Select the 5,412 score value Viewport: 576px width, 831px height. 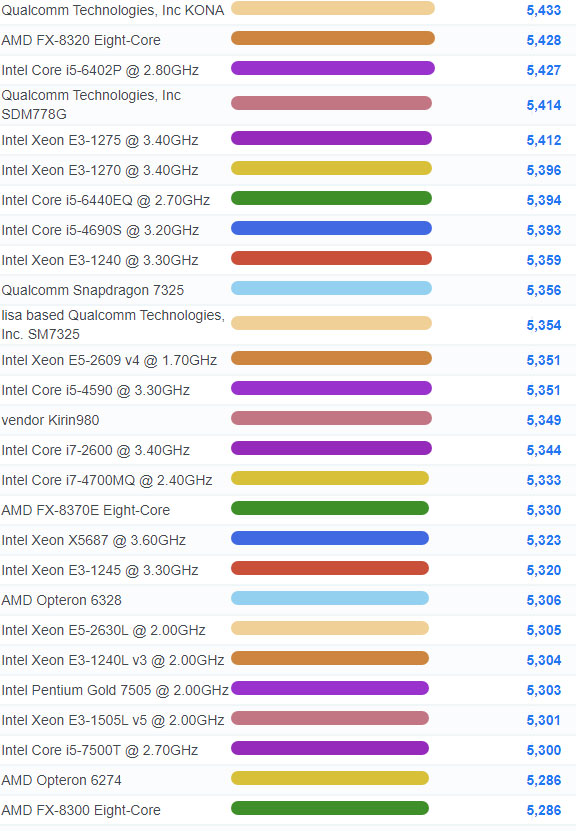pos(544,140)
